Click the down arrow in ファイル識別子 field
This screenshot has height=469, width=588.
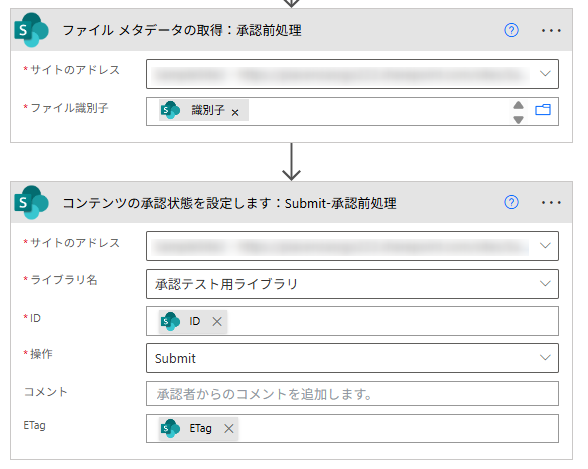[518, 120]
